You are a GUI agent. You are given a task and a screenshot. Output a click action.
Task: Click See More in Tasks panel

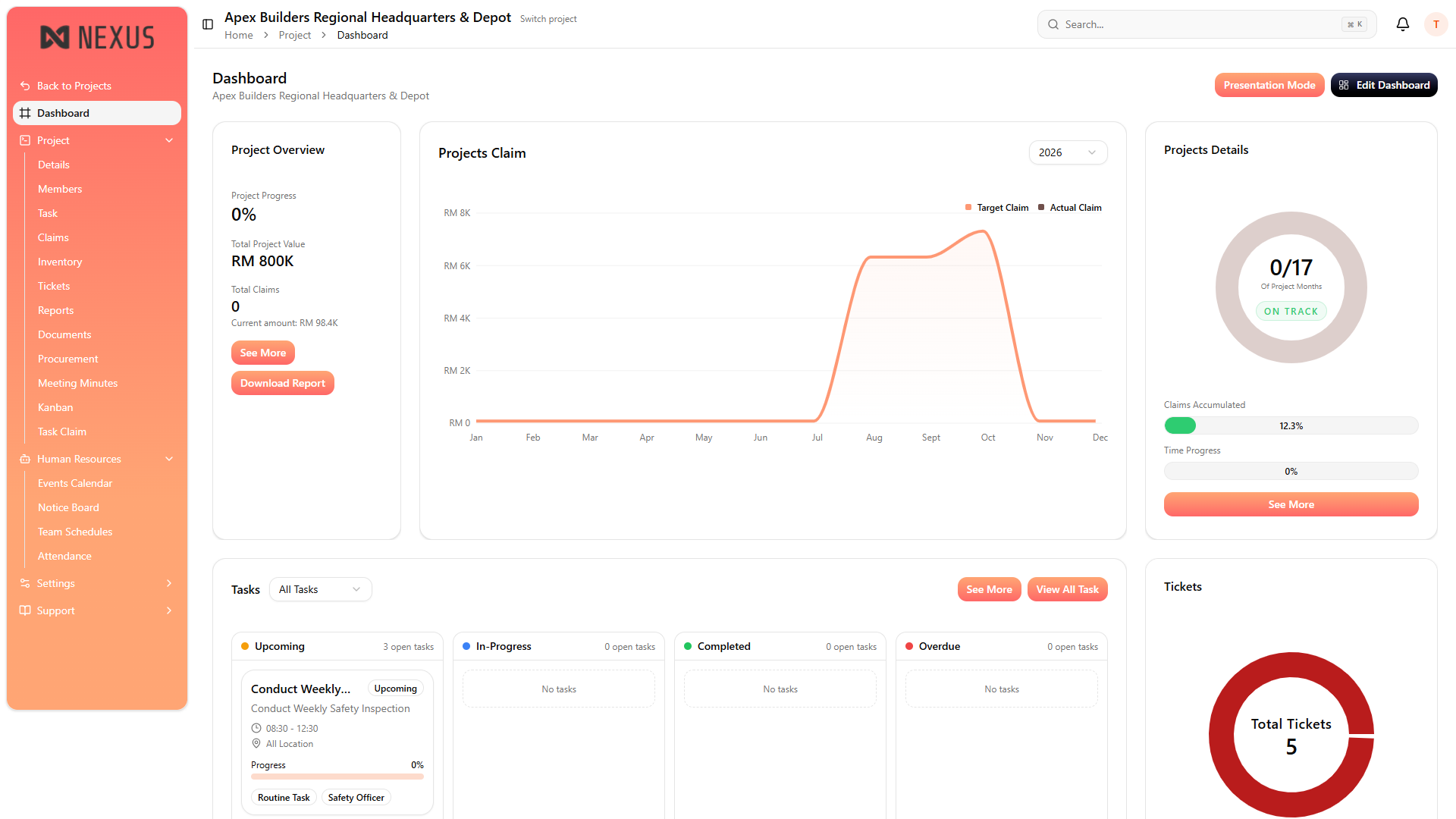click(x=989, y=589)
